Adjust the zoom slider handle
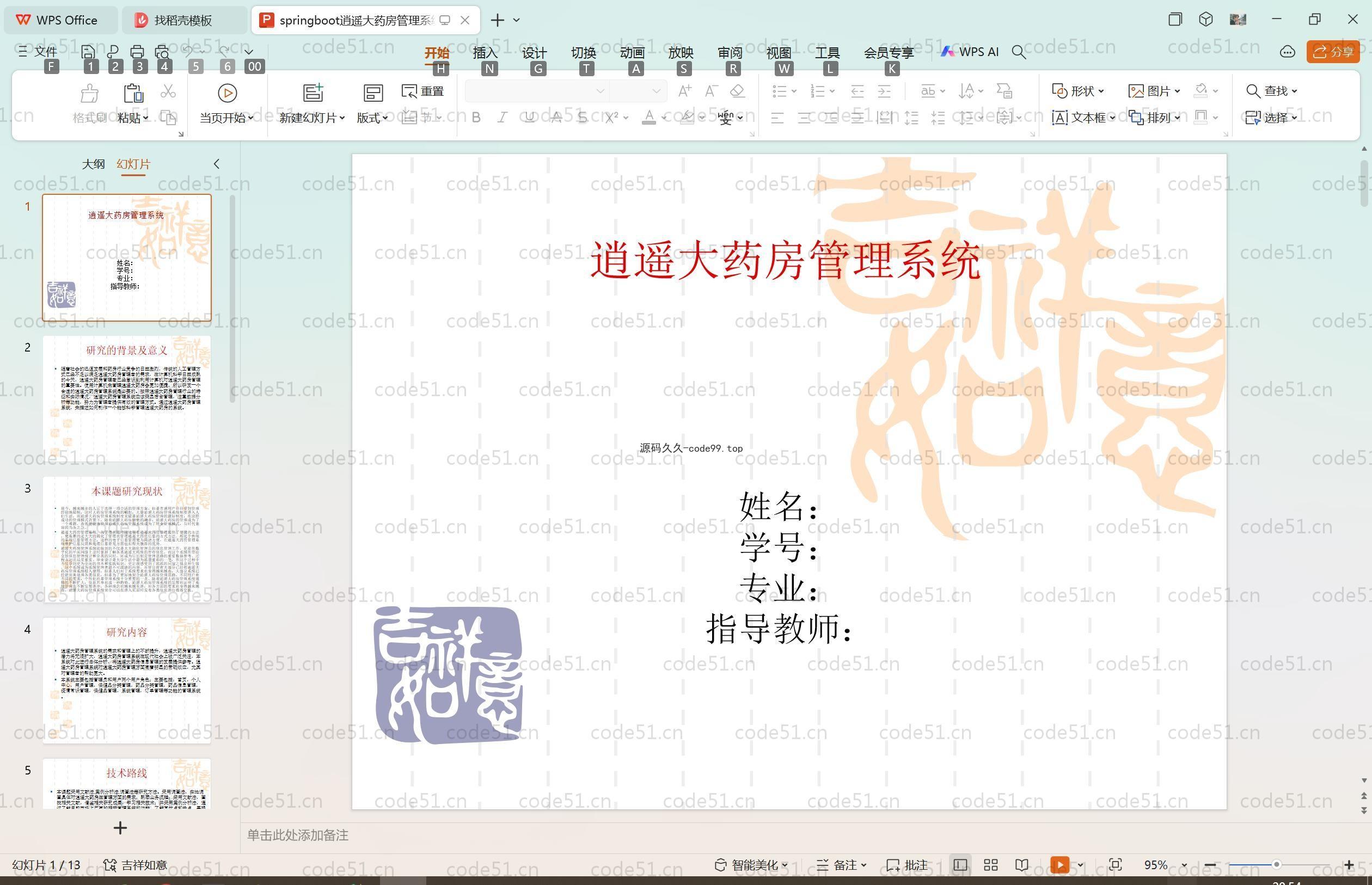This screenshot has width=1372, height=885. pyautogui.click(x=1277, y=865)
